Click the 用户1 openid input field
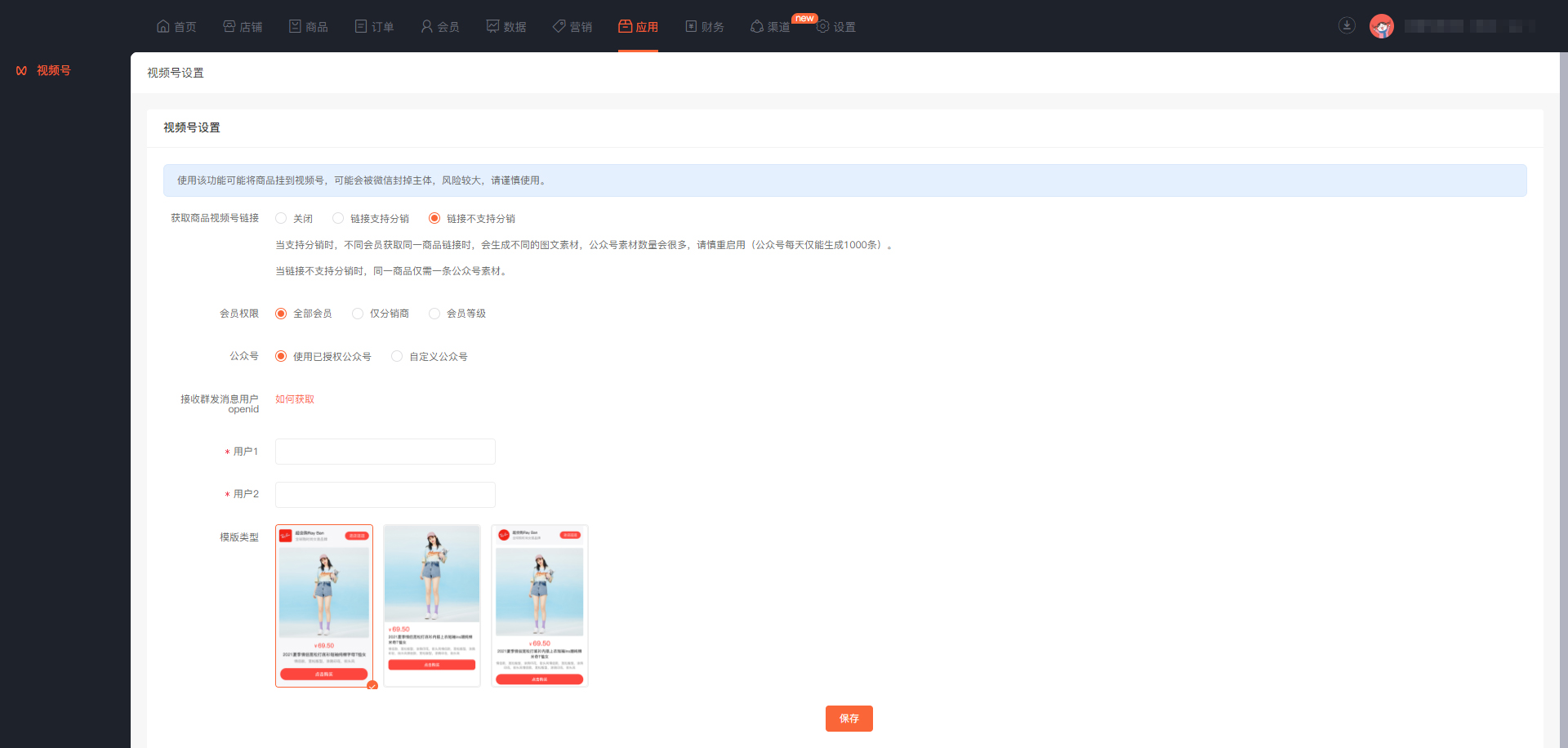This screenshot has height=748, width=1568. click(385, 452)
